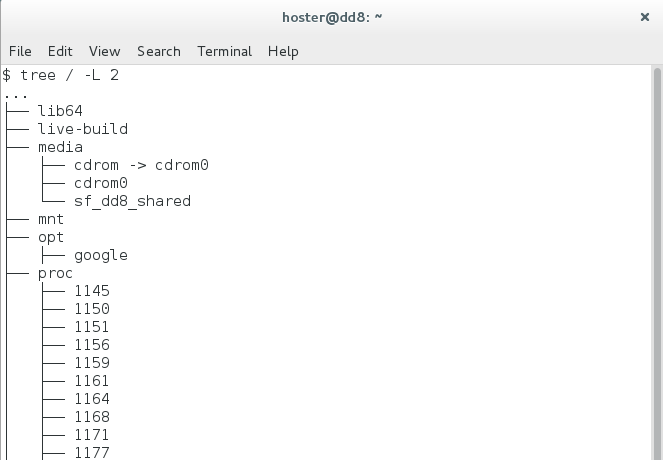Click the sf_dd8_shared entry
This screenshot has width=663, height=460.
click(132, 201)
